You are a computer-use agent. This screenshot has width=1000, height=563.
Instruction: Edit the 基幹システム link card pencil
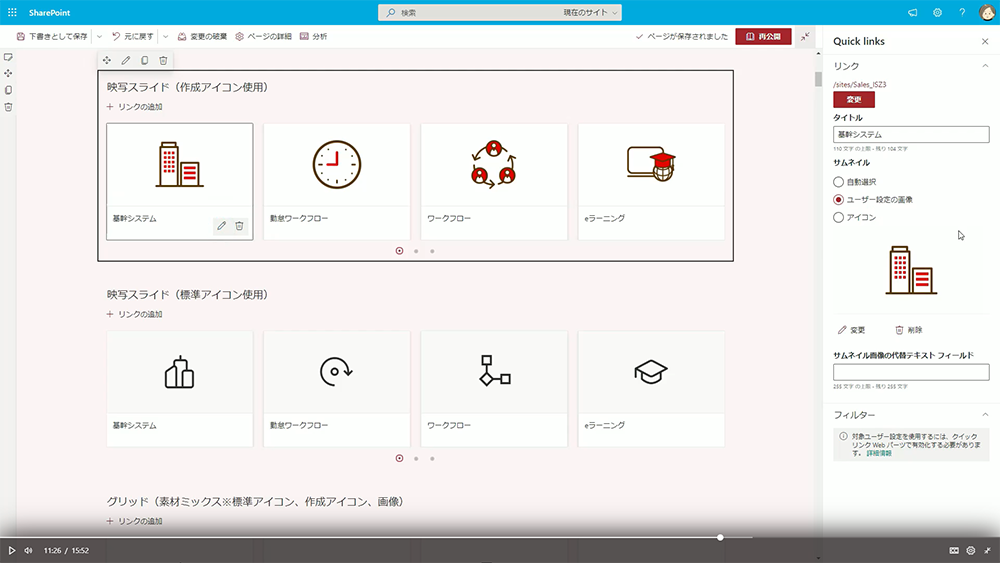(221, 226)
